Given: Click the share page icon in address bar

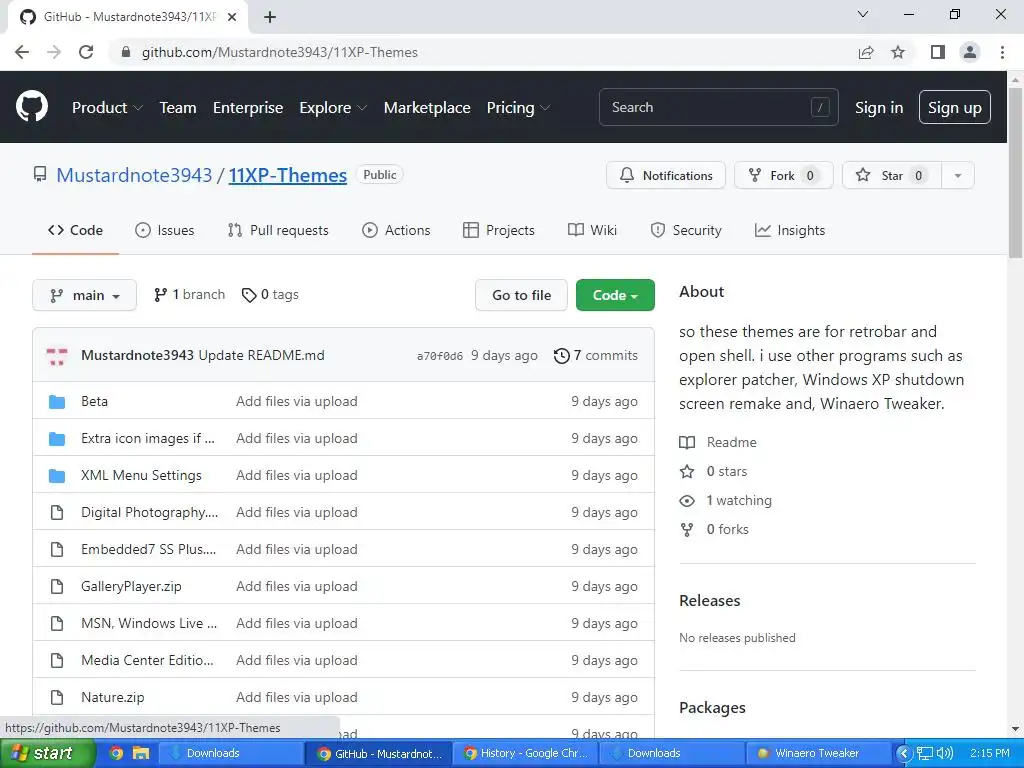Looking at the screenshot, I should (x=866, y=52).
